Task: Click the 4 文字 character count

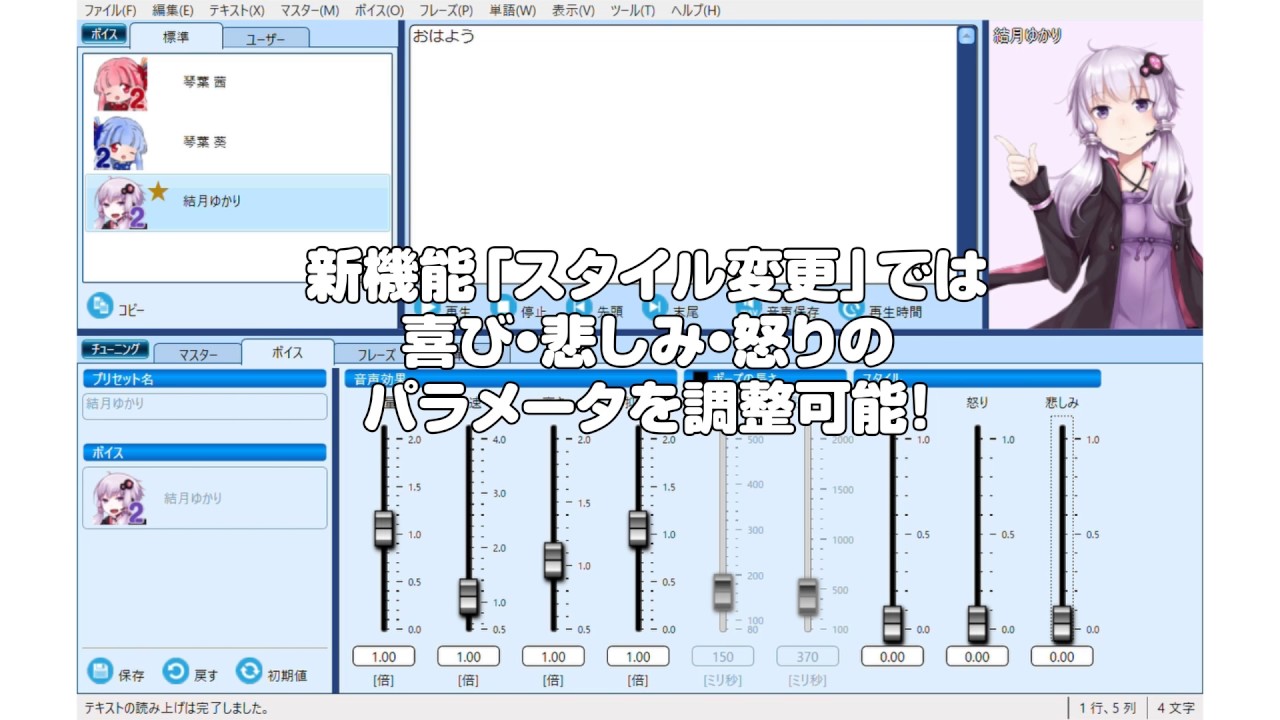Action: pos(1175,708)
